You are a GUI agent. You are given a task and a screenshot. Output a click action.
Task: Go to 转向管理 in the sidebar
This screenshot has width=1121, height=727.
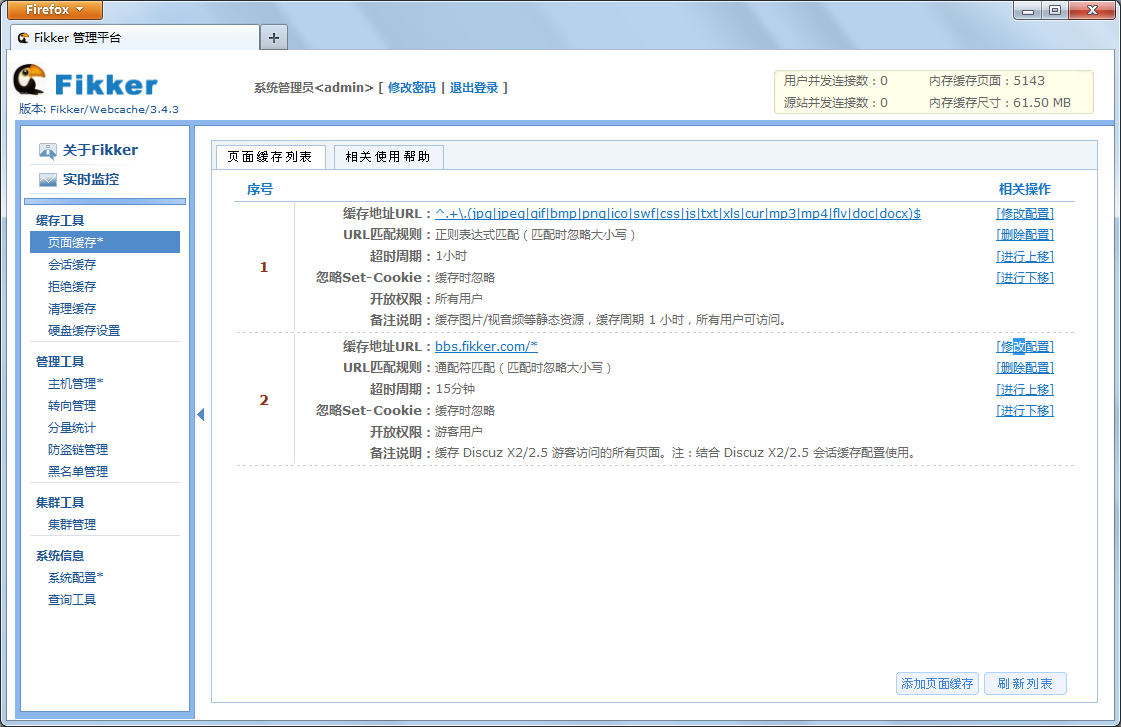[x=72, y=406]
